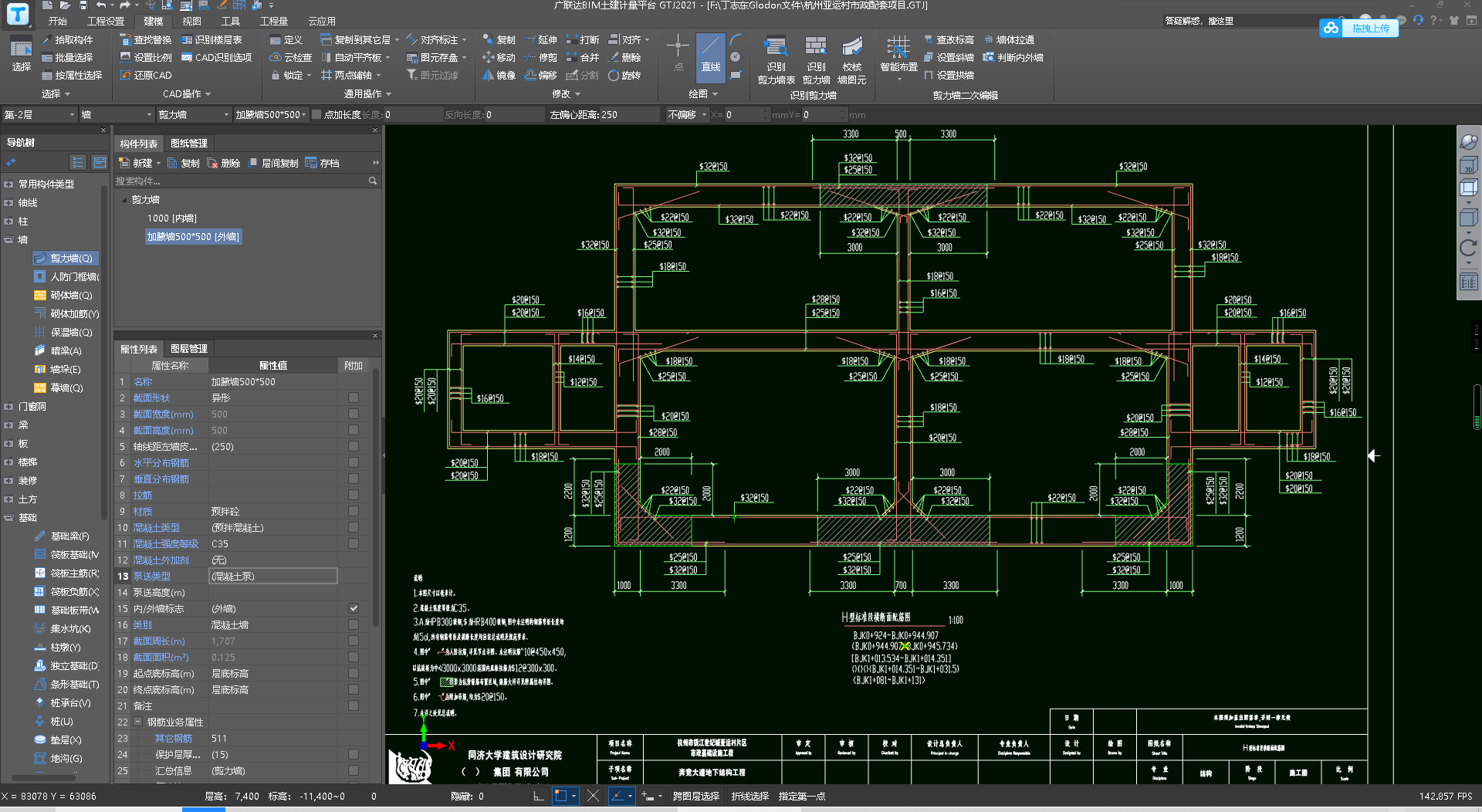This screenshot has height=812, width=1482.
Task: Click 设置比例 set scale tool
Action: (145, 57)
